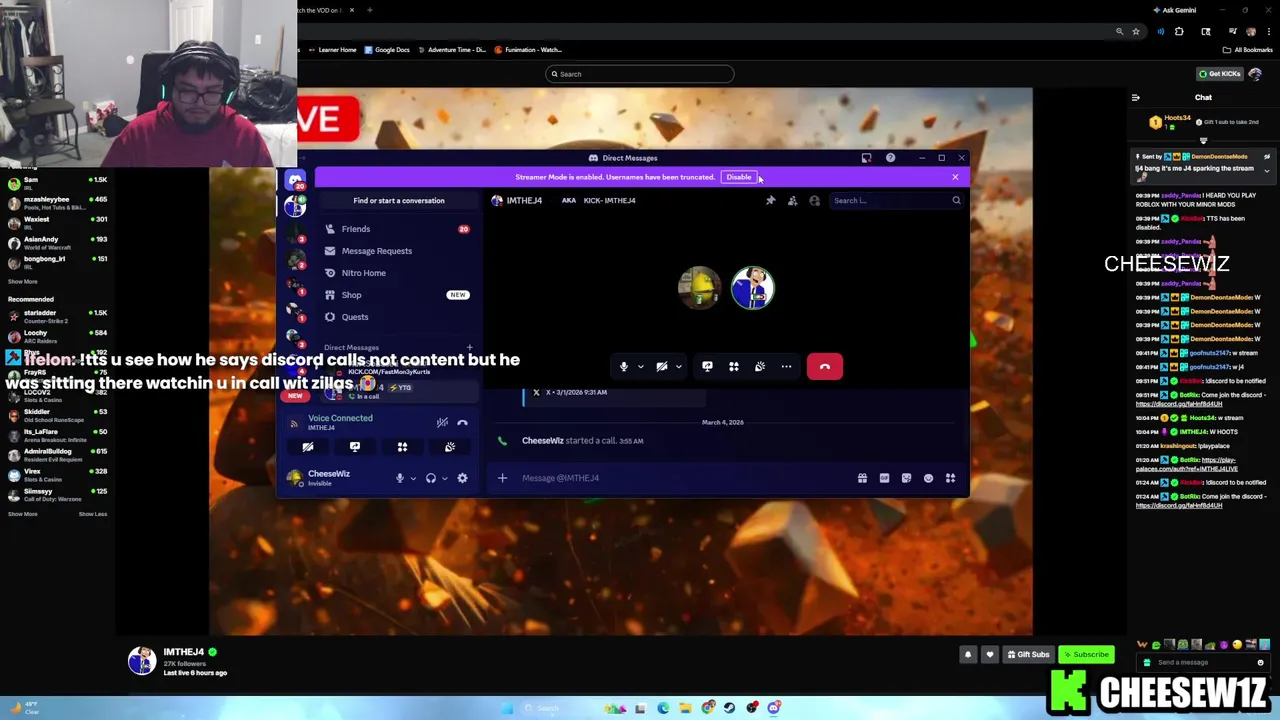Open soundboard in the call controls
1280x720 pixels.
pos(760,367)
